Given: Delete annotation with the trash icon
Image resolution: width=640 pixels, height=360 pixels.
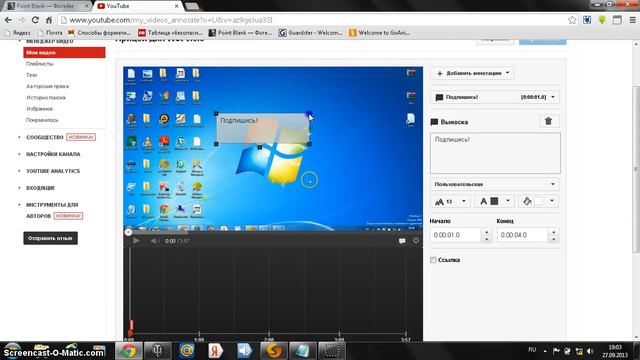Looking at the screenshot, I should (x=549, y=121).
